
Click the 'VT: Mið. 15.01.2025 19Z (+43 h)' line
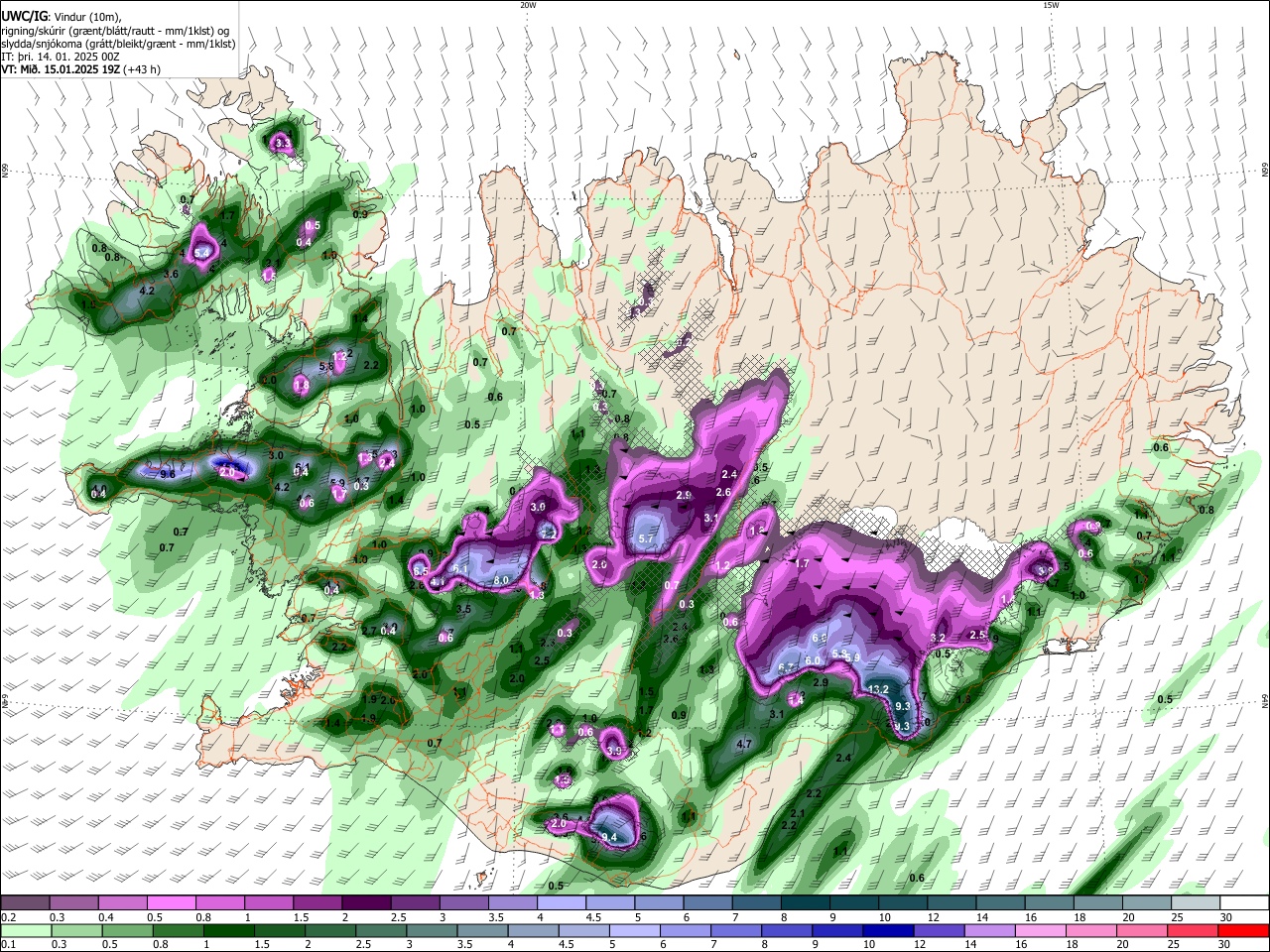coord(80,69)
